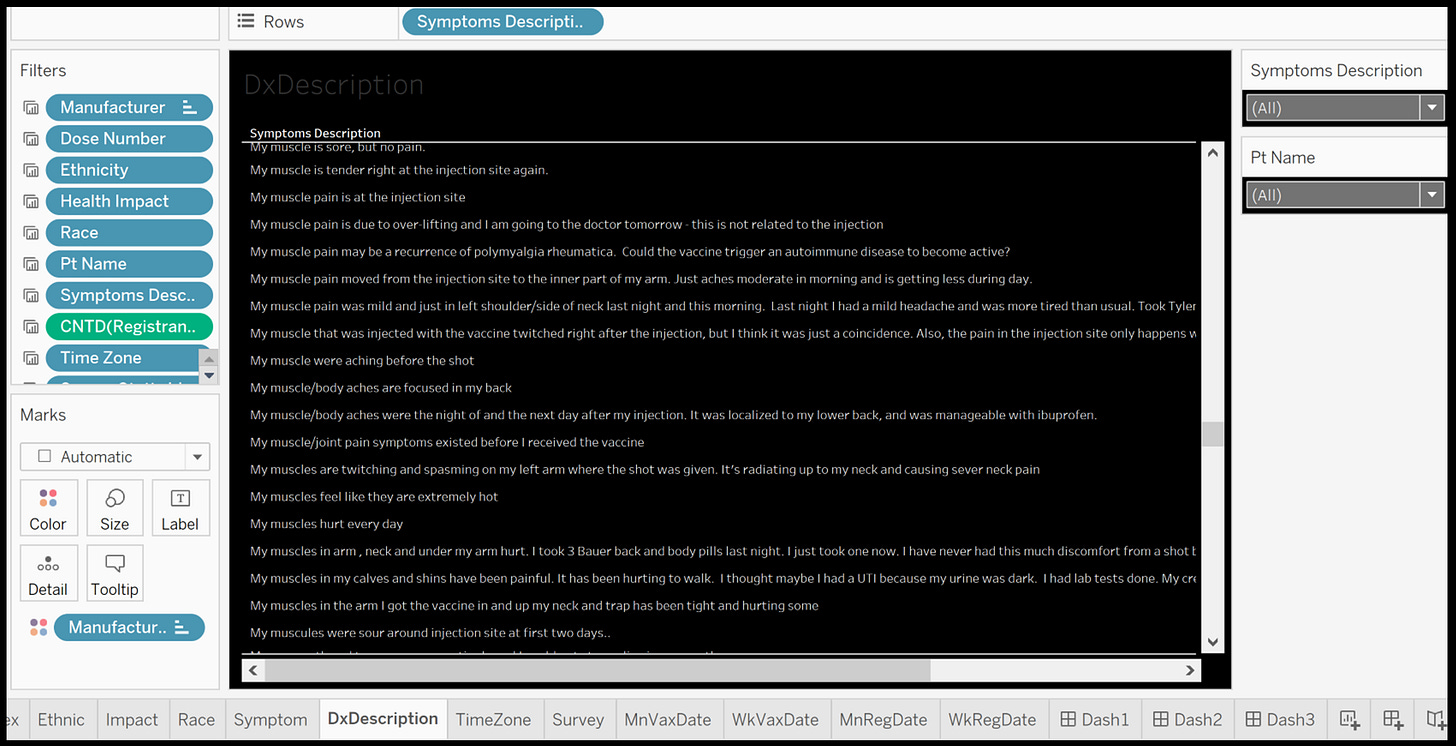Click the Ethnicity filter pill
Viewport: 1456px width, 746px height.
click(129, 170)
